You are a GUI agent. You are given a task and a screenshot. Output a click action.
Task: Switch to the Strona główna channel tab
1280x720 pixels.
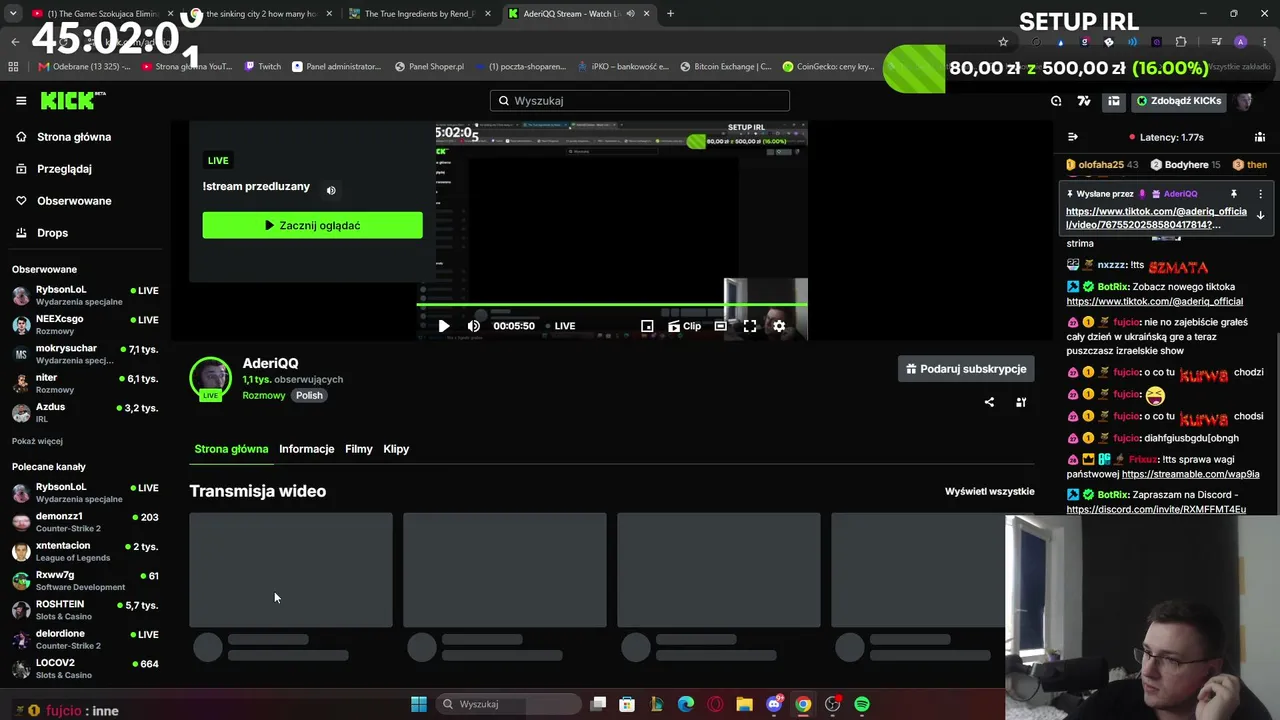[231, 449]
